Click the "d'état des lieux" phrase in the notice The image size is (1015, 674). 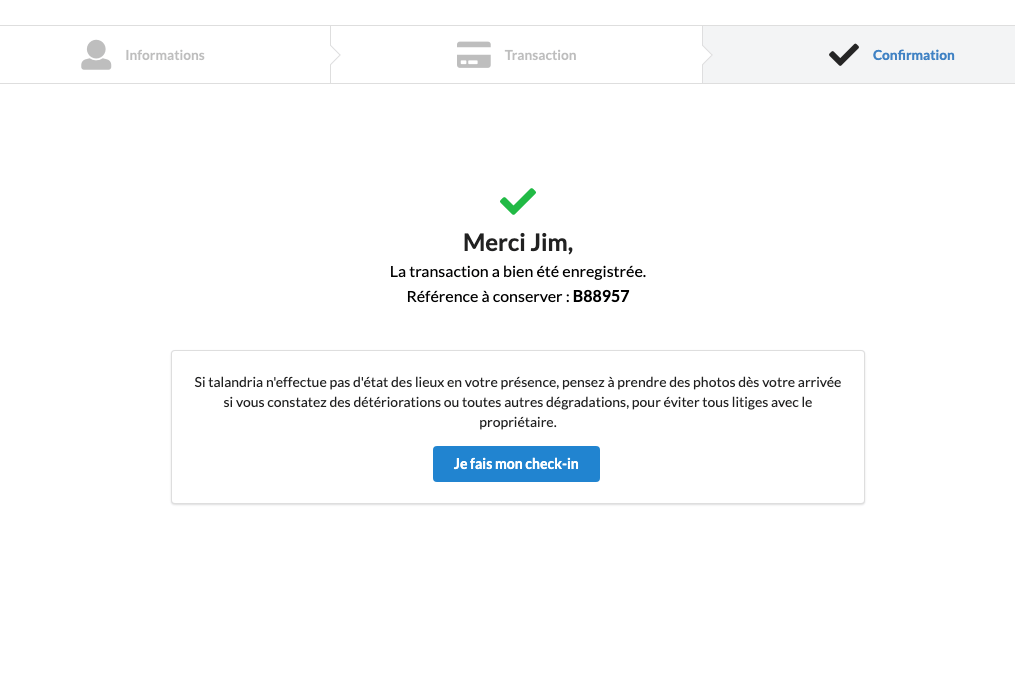click(397, 382)
